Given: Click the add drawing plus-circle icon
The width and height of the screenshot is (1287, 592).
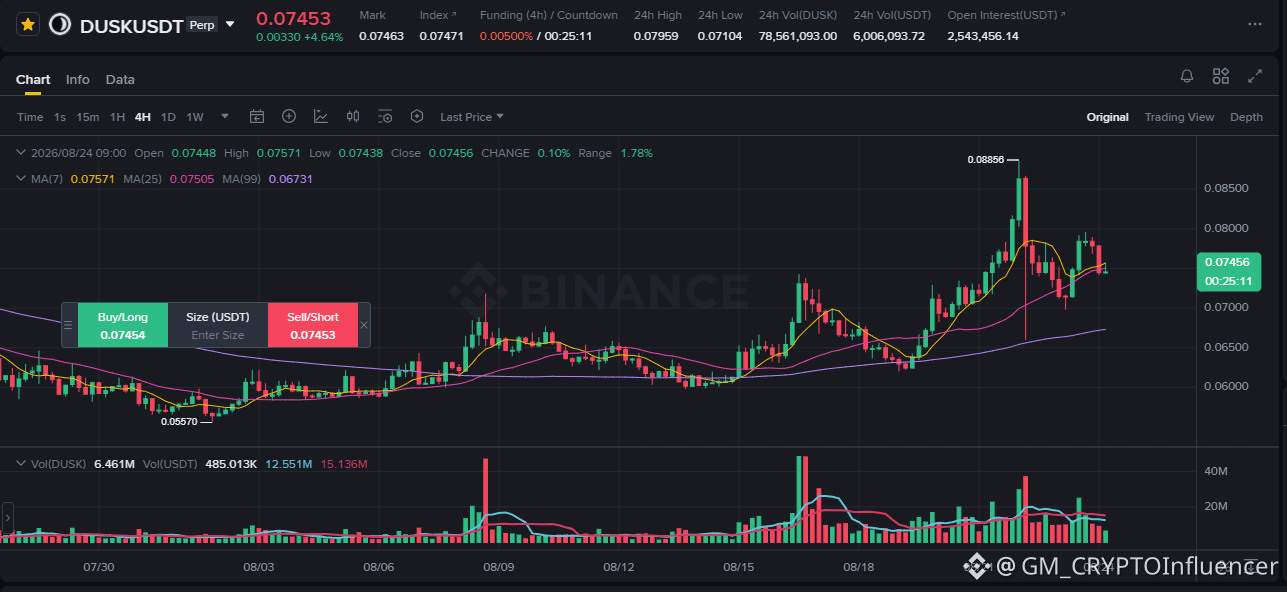Looking at the screenshot, I should 289,116.
